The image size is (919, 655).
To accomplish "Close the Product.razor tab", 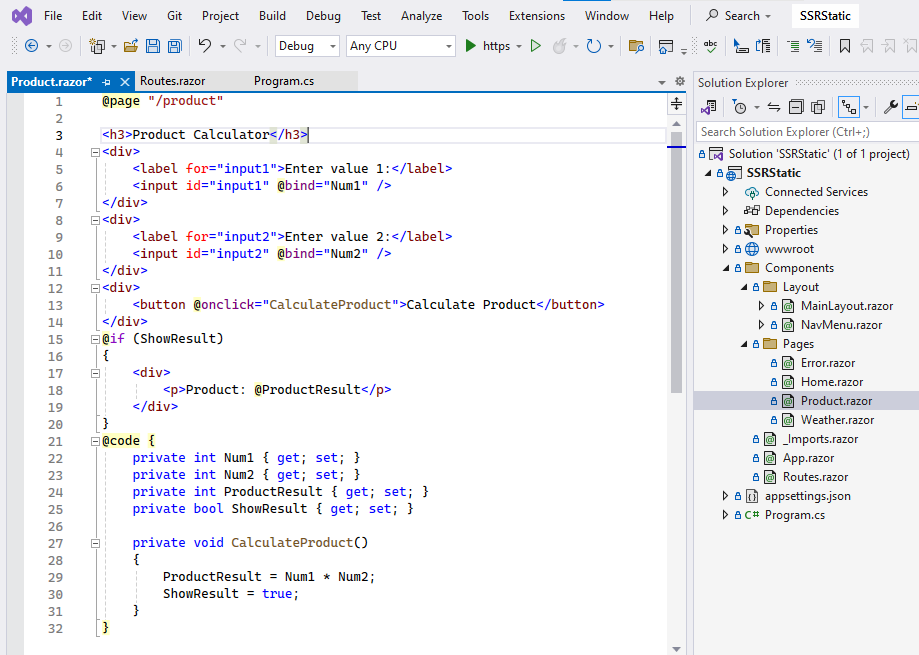I will 124,82.
